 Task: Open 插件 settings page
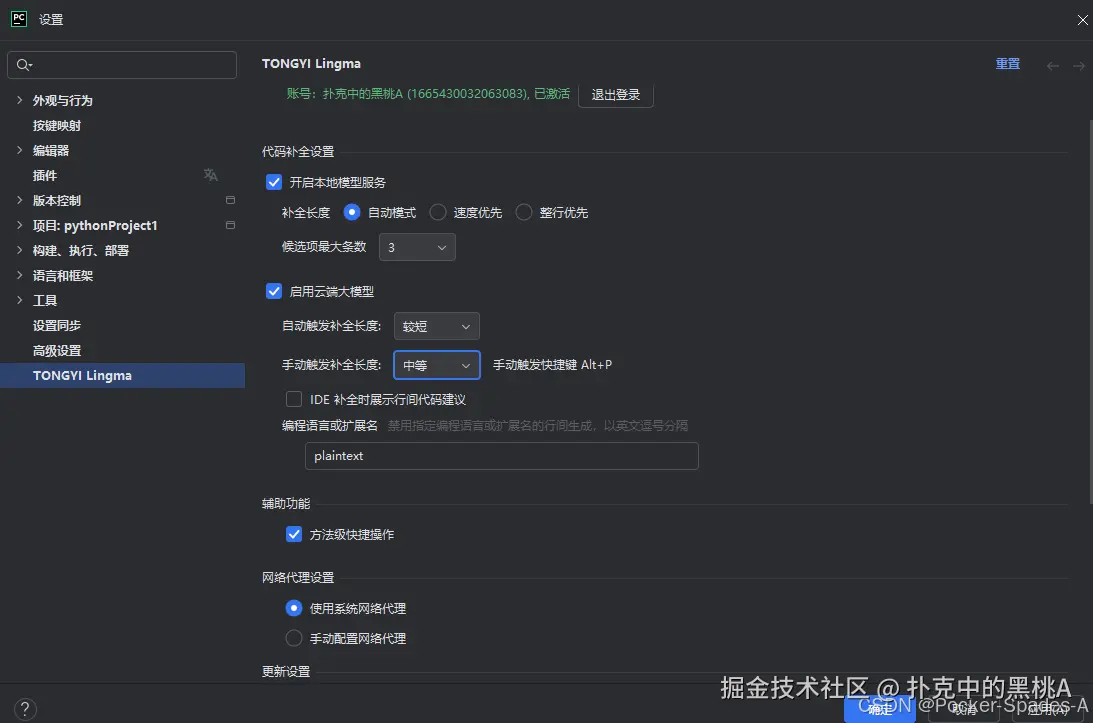[x=45, y=176]
